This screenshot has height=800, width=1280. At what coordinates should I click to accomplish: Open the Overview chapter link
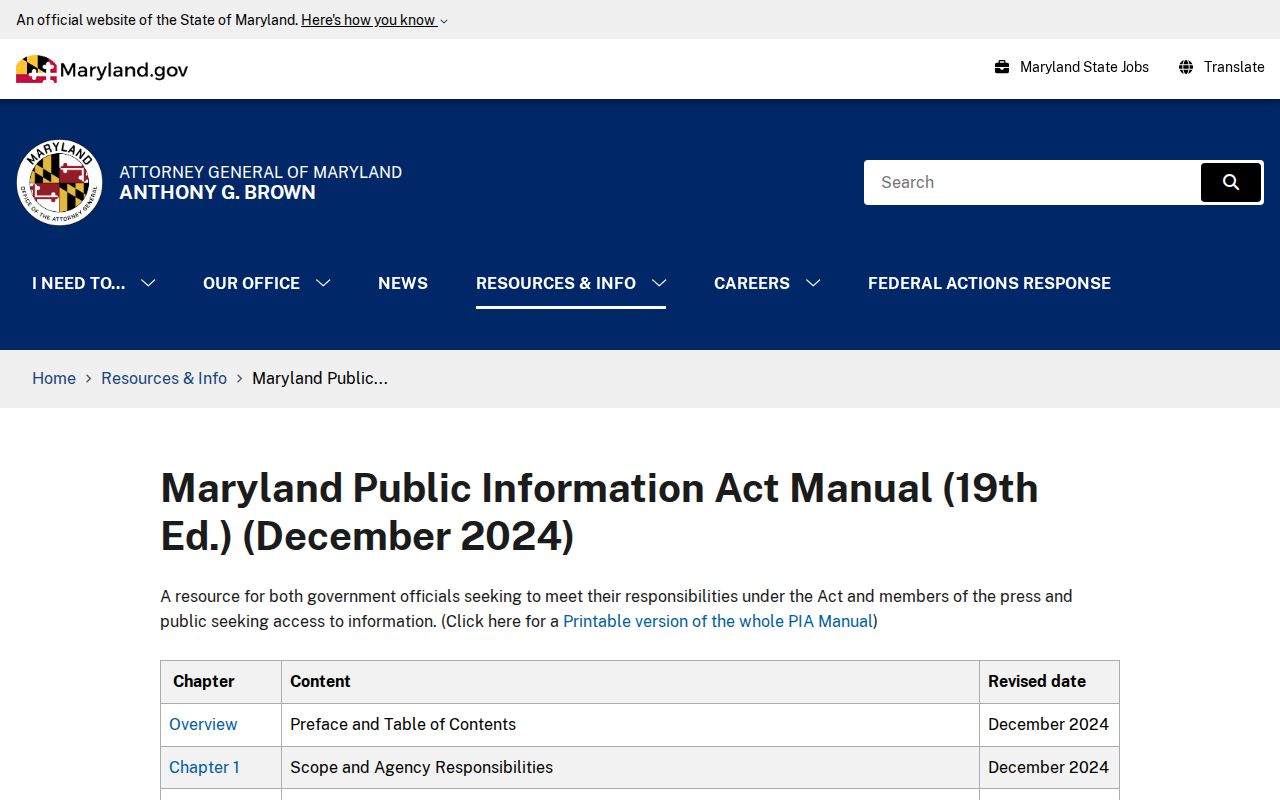tap(203, 724)
